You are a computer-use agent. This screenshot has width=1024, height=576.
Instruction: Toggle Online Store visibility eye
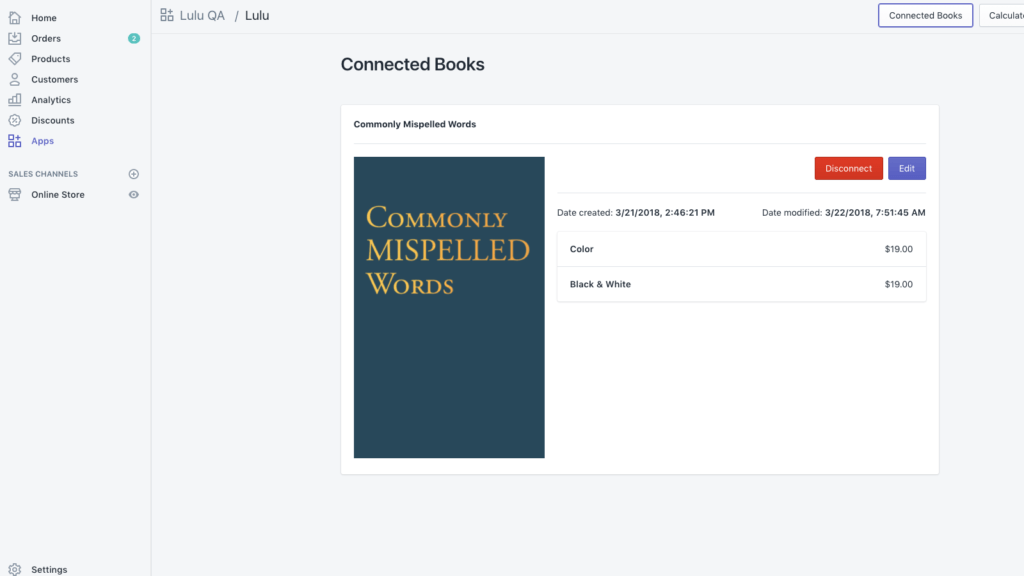[x=133, y=194]
